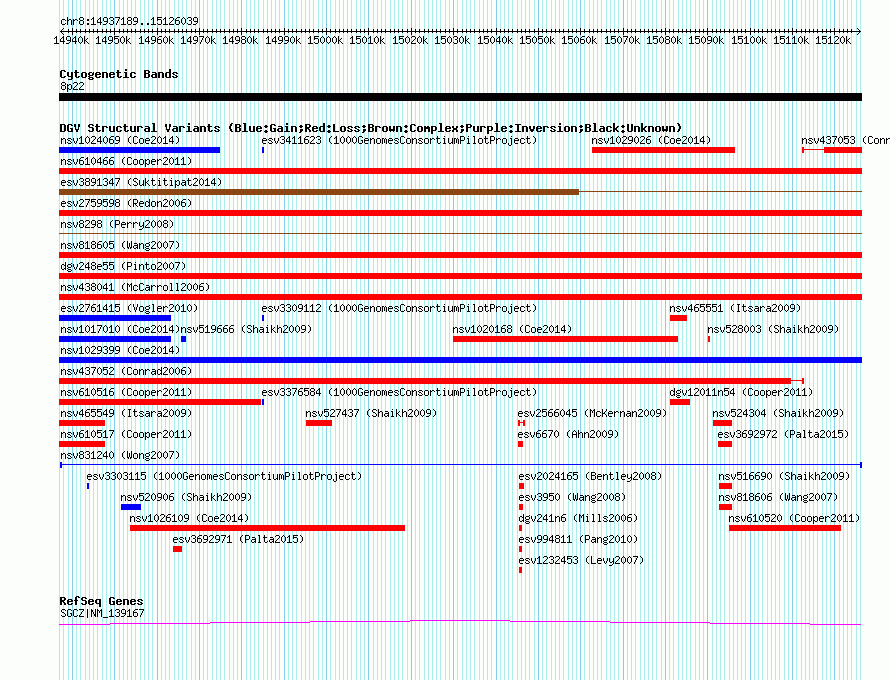Click the nsv437053 variant label
The width and height of the screenshot is (890, 680).
(x=845, y=140)
